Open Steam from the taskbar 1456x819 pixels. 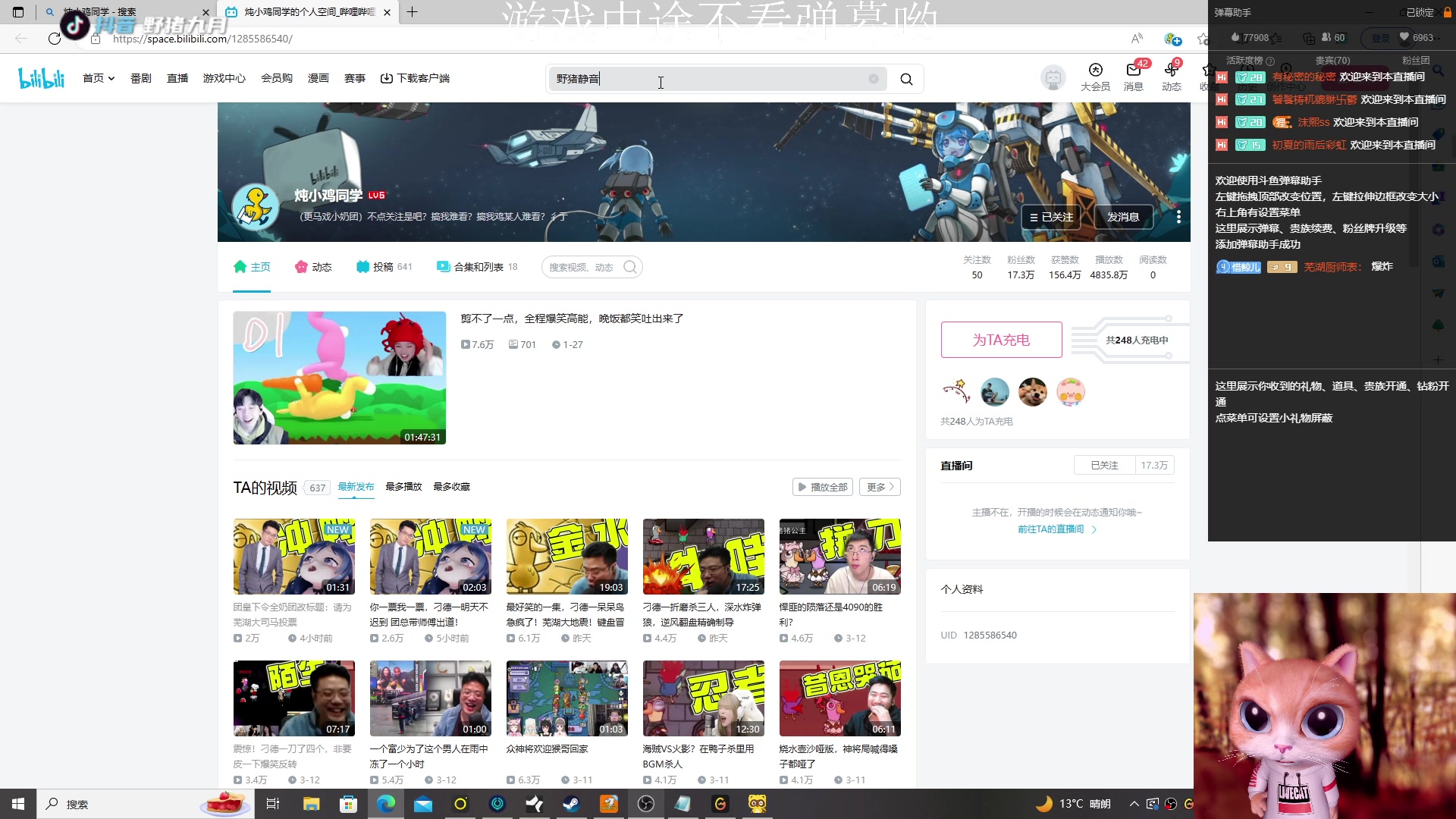pos(571,803)
